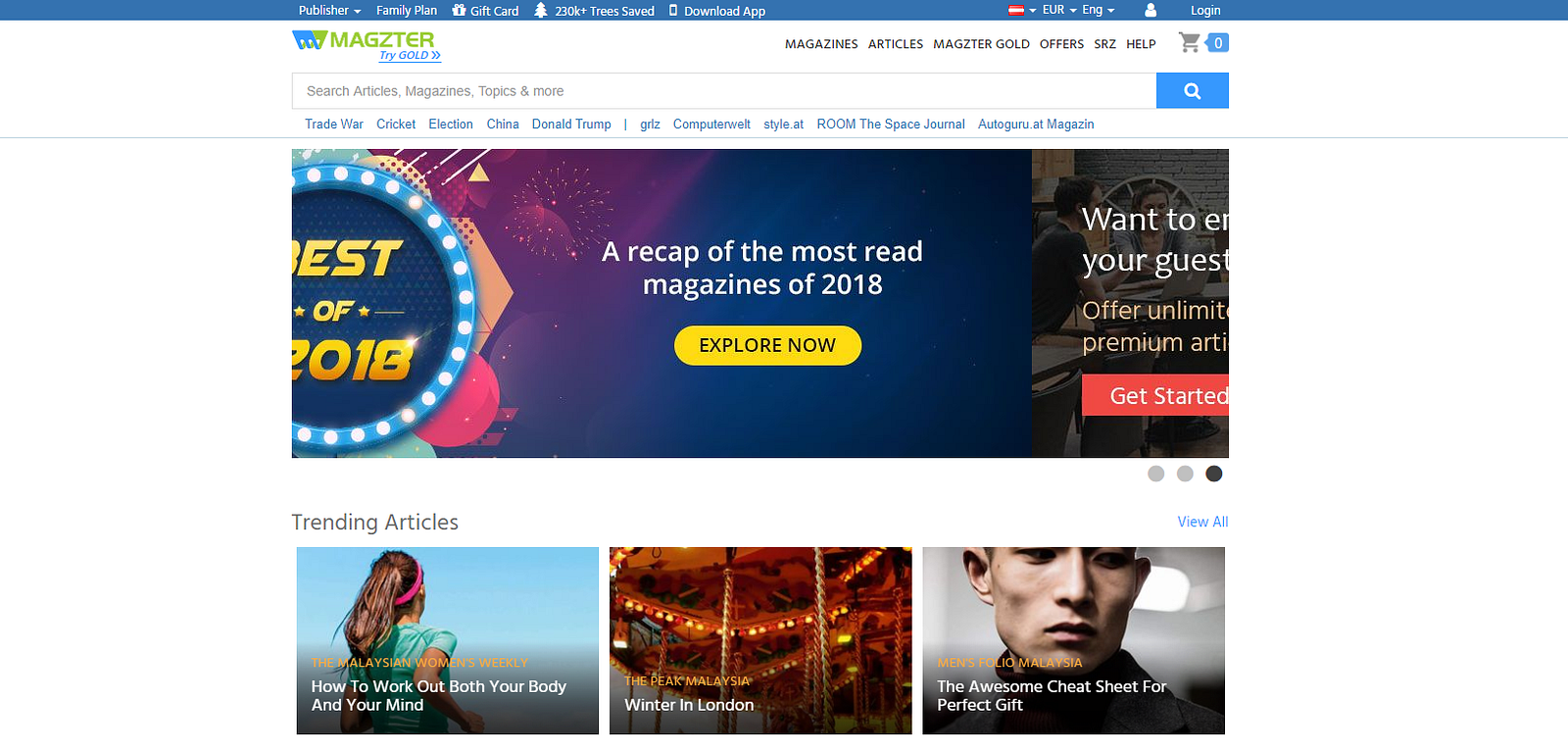Click the tree icon for Trees Saved

pyautogui.click(x=540, y=10)
